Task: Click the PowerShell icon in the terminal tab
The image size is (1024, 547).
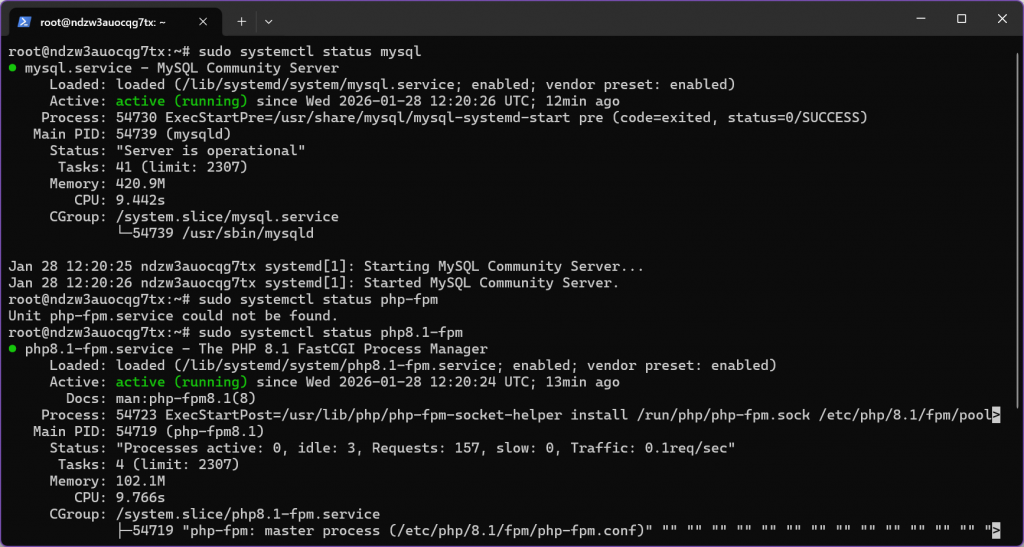Action: [x=24, y=20]
